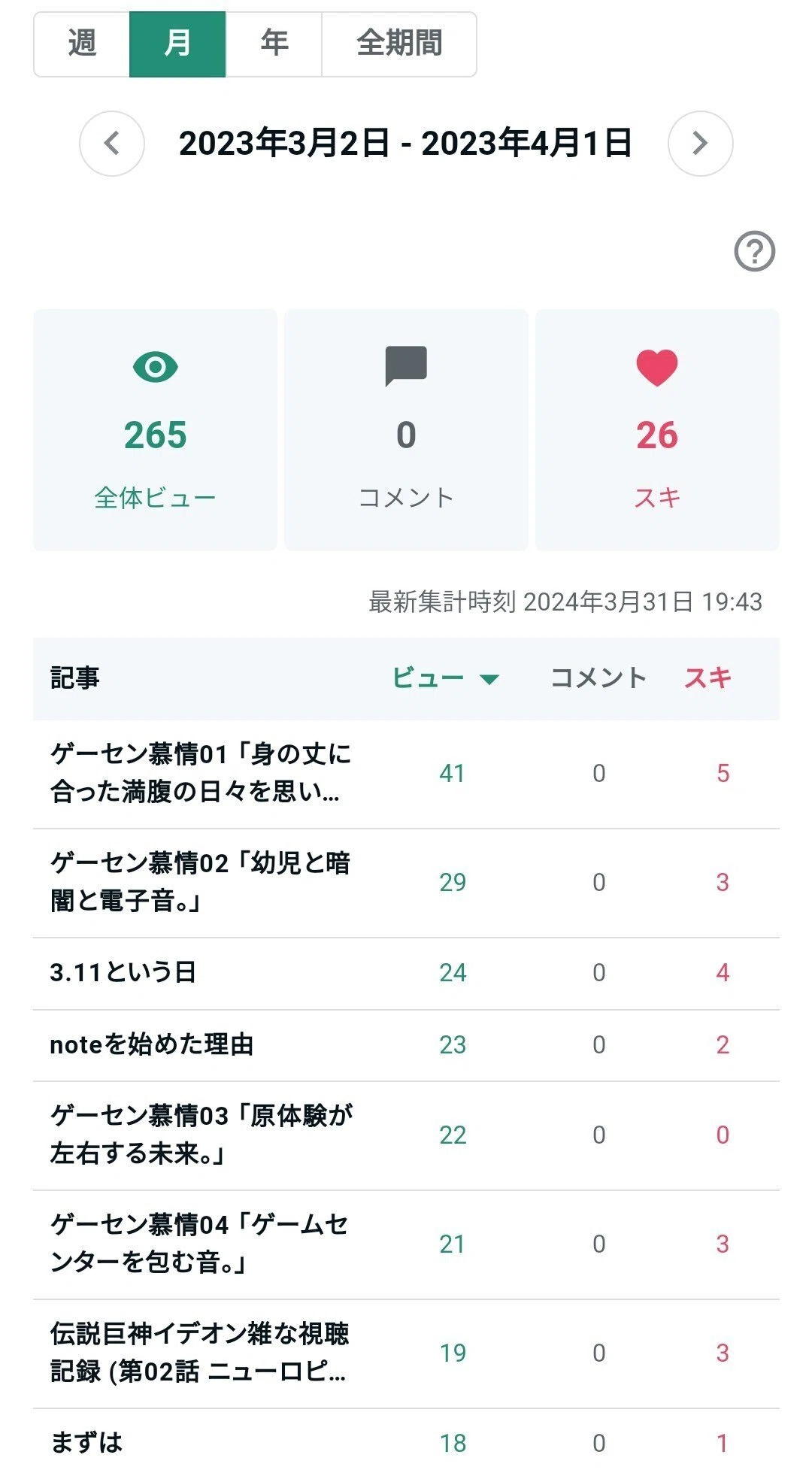Viewport: 812px width, 1470px height.
Task: Open article 3.11という日
Action: 406,973
